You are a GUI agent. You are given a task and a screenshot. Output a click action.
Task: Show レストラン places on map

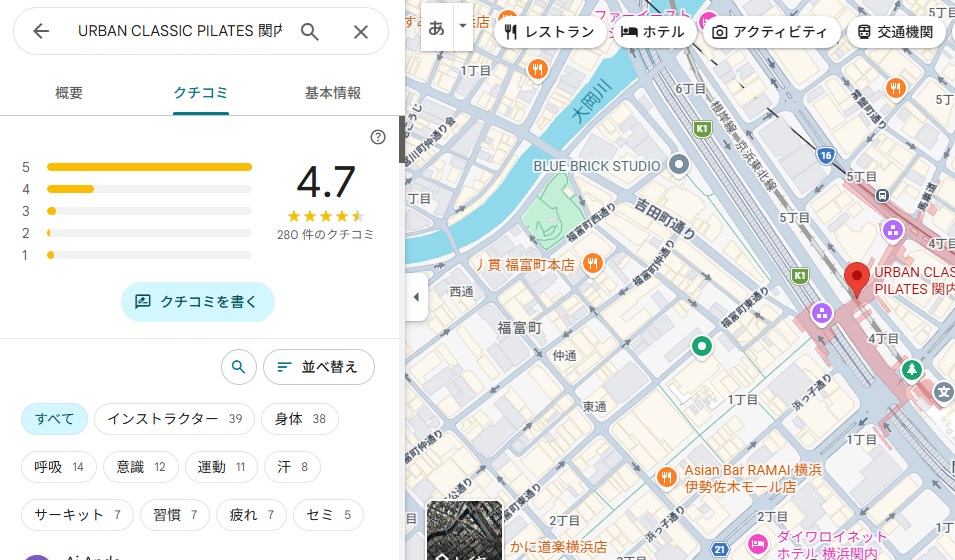pyautogui.click(x=549, y=32)
